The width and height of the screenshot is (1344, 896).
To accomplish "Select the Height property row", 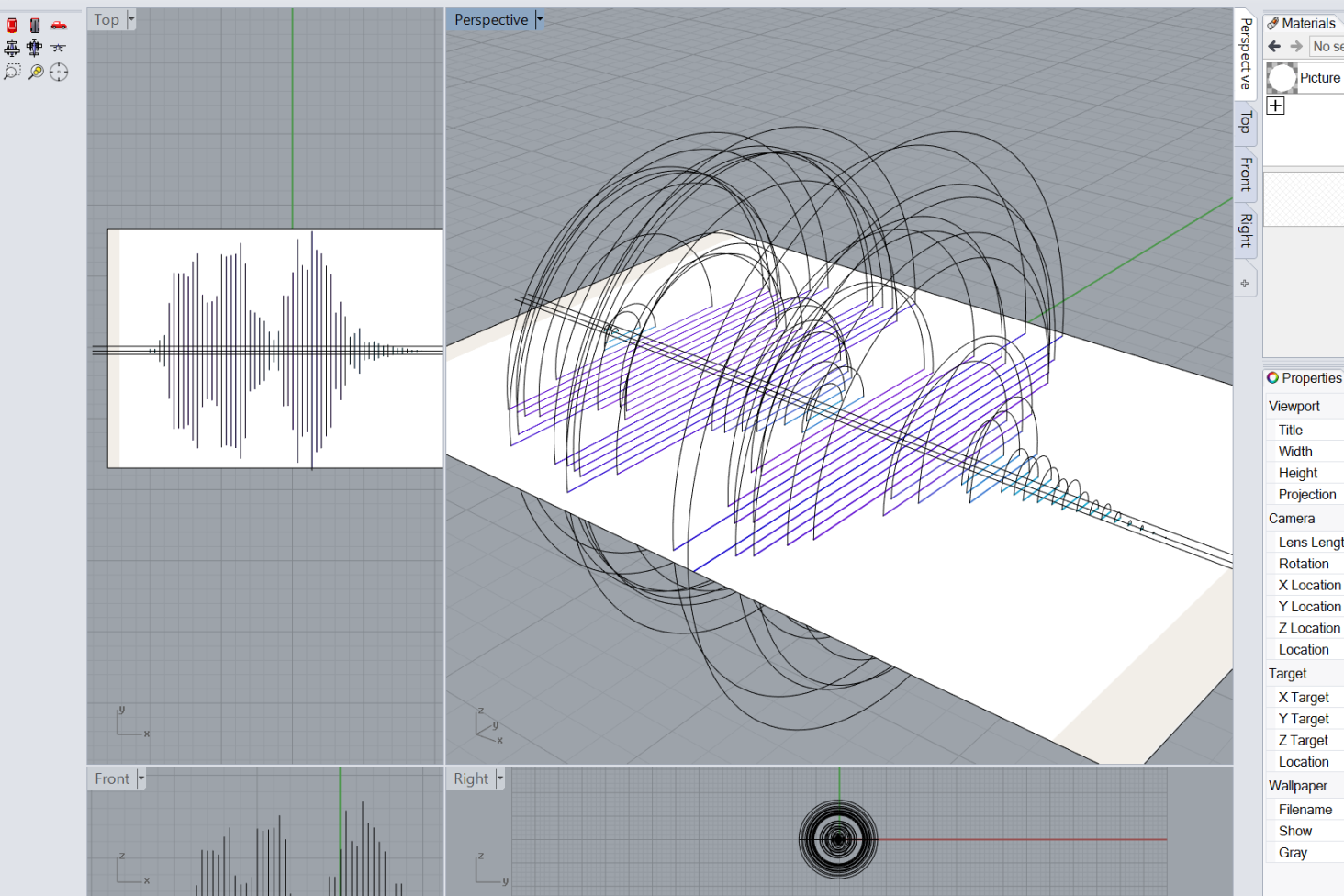I will (x=1304, y=473).
